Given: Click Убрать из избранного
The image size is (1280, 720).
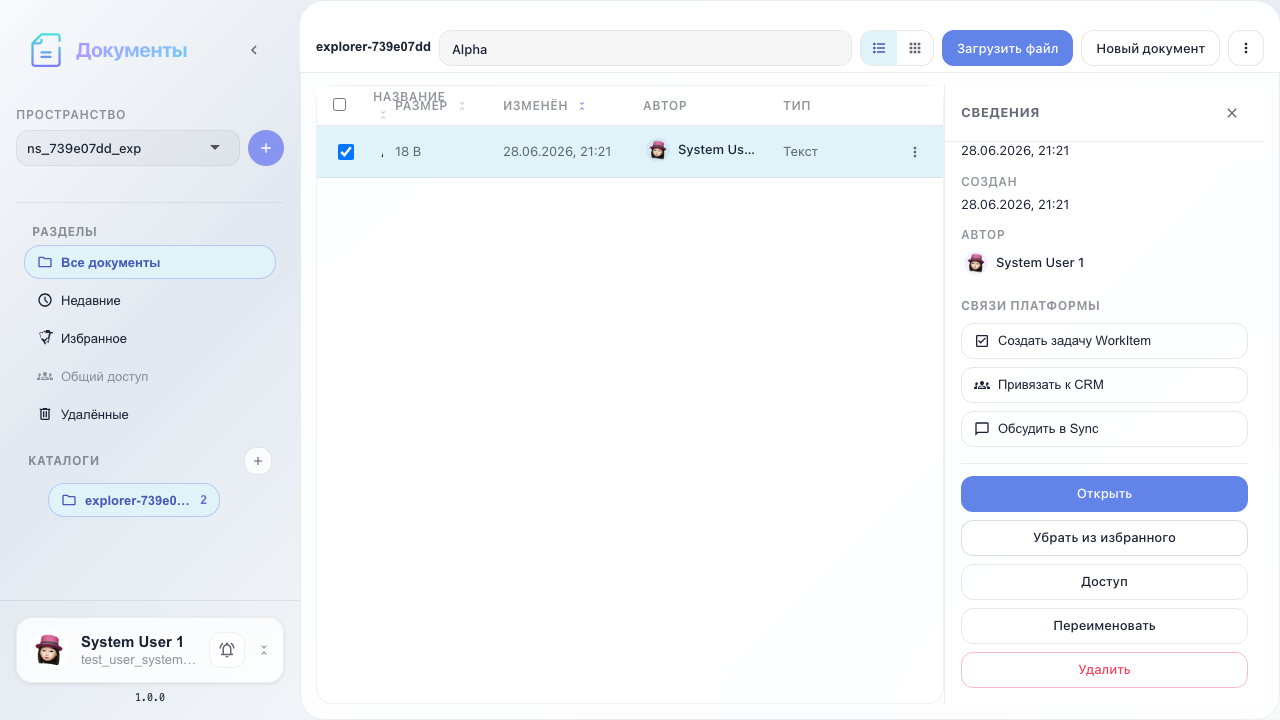Looking at the screenshot, I should pos(1104,538).
